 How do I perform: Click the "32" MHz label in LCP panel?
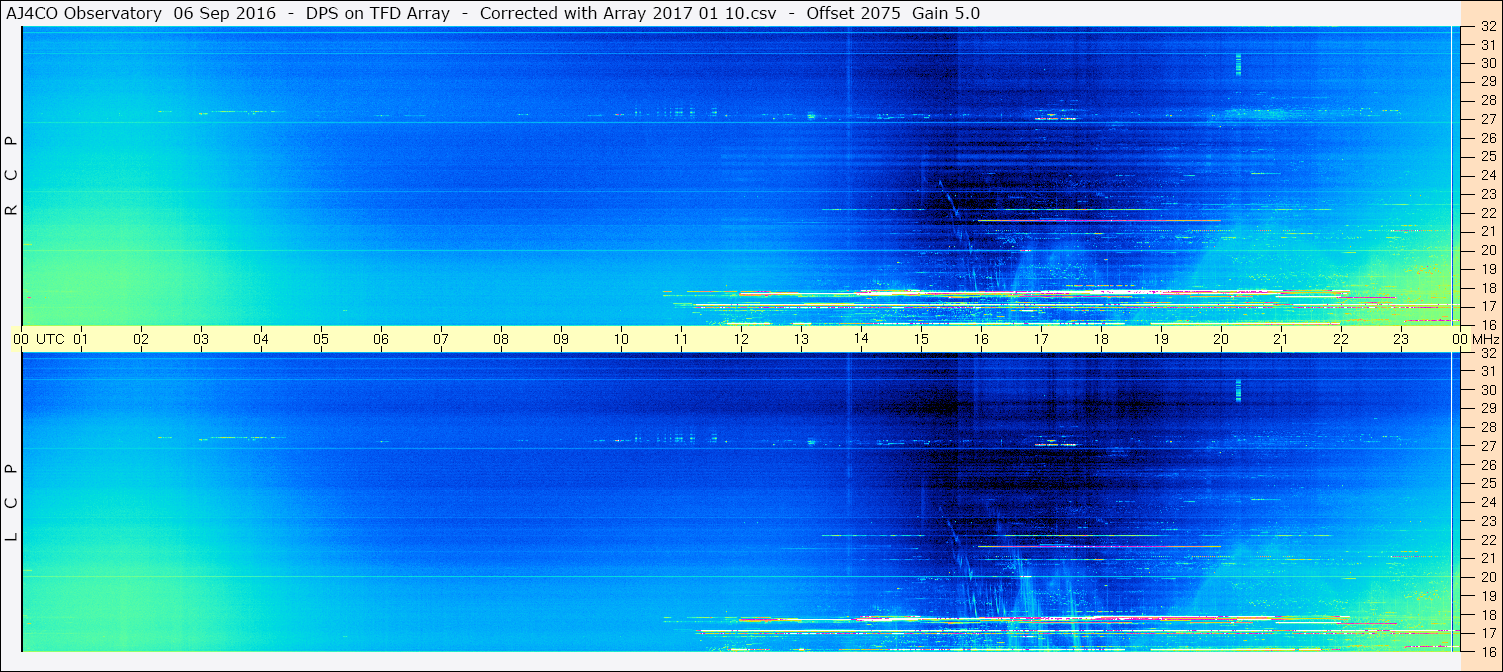pyautogui.click(x=1487, y=353)
